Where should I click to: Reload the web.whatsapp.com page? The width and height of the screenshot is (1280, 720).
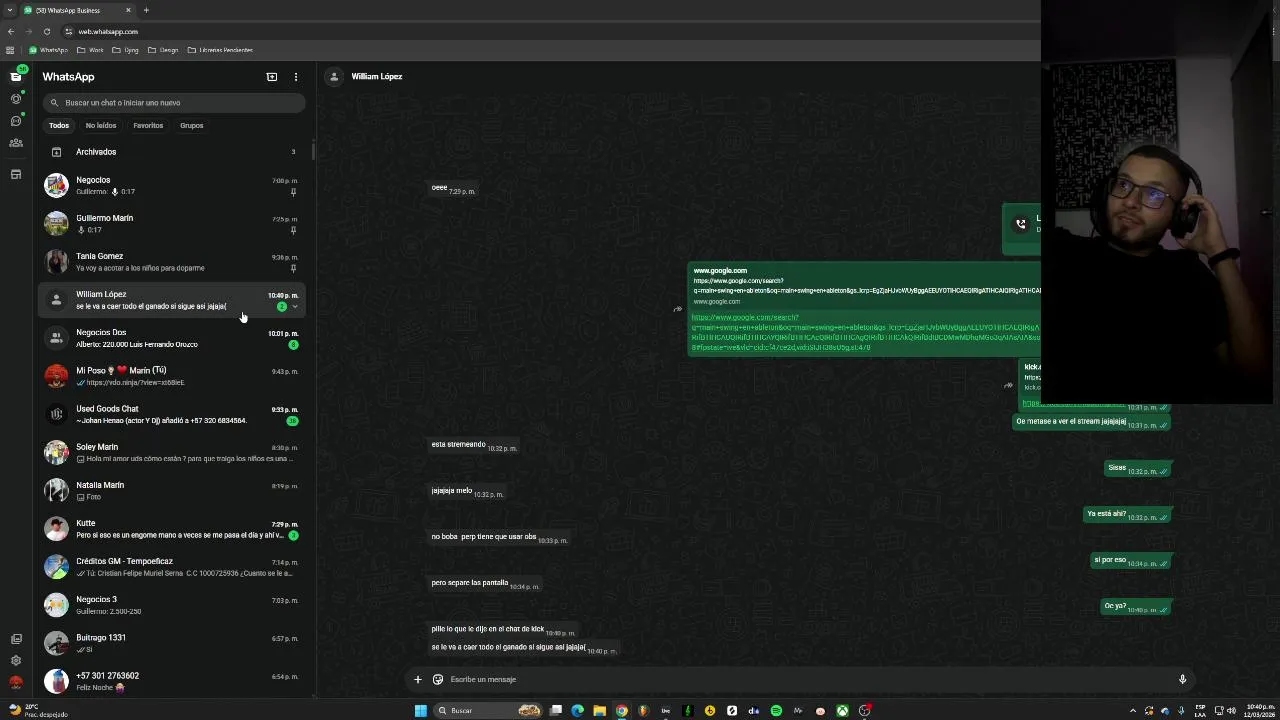(46, 31)
